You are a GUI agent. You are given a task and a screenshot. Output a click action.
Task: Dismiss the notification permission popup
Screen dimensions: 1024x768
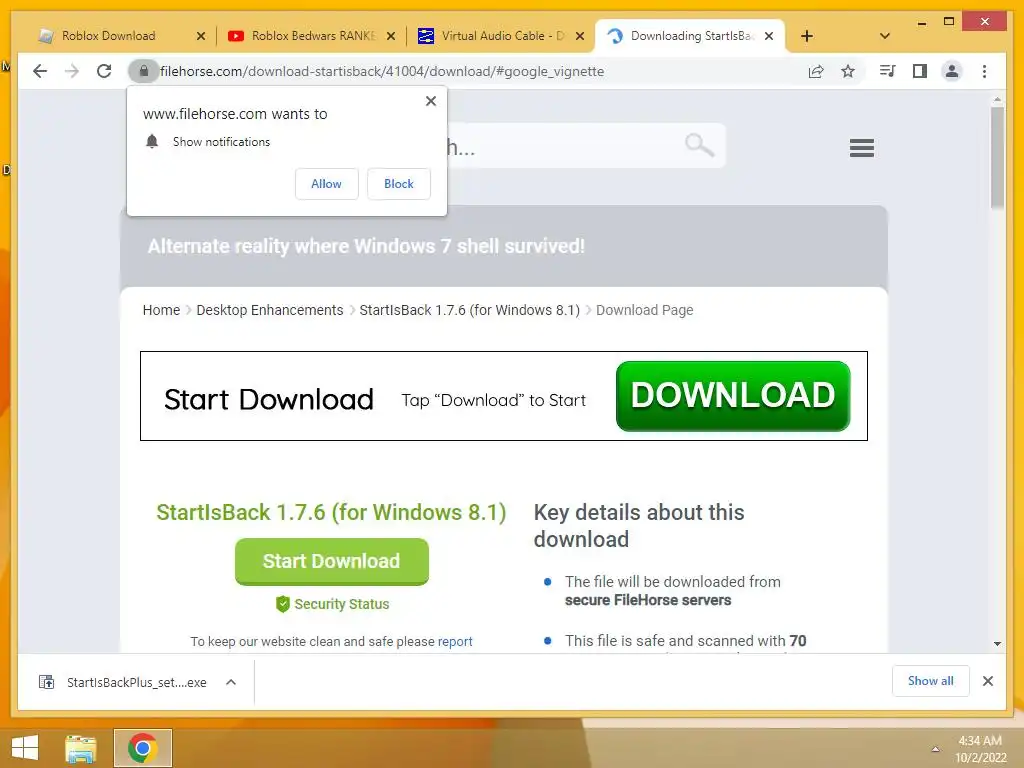coord(430,101)
